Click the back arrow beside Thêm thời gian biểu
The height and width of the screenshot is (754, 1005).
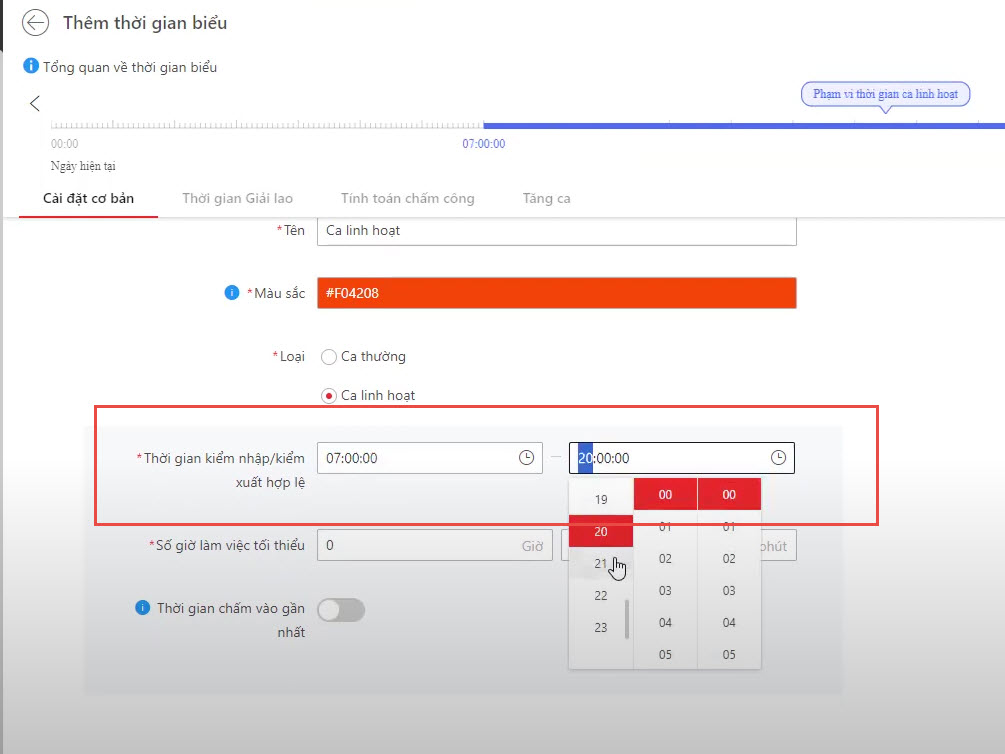[36, 23]
